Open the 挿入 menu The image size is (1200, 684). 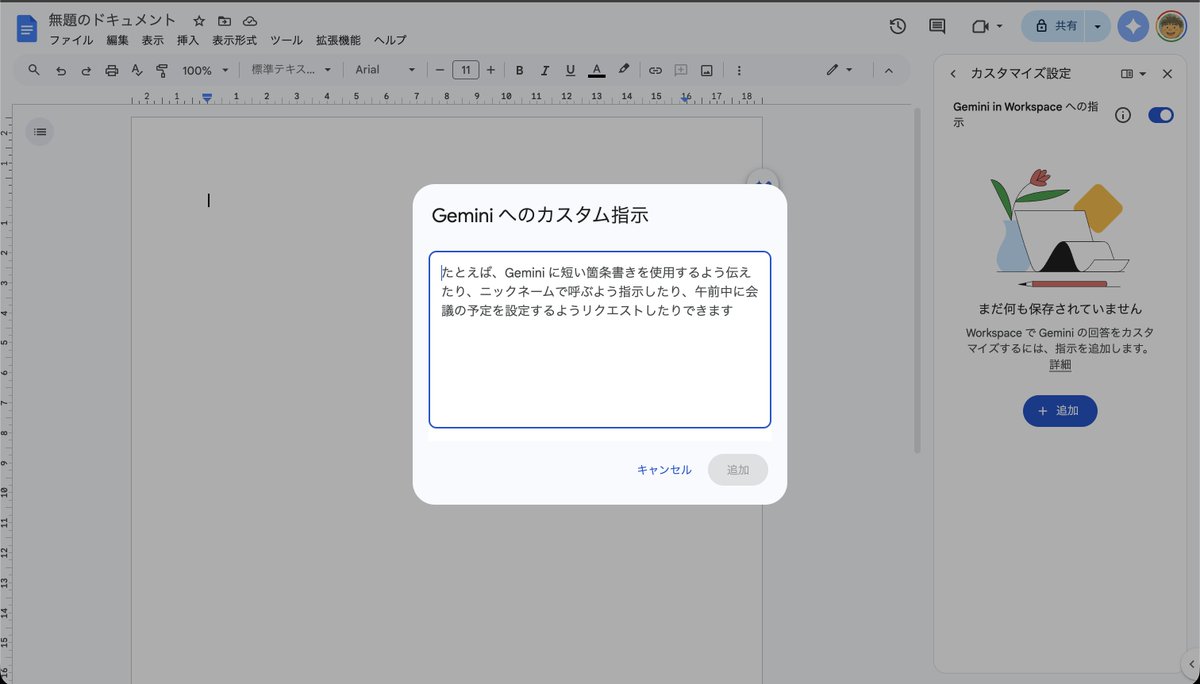187,41
